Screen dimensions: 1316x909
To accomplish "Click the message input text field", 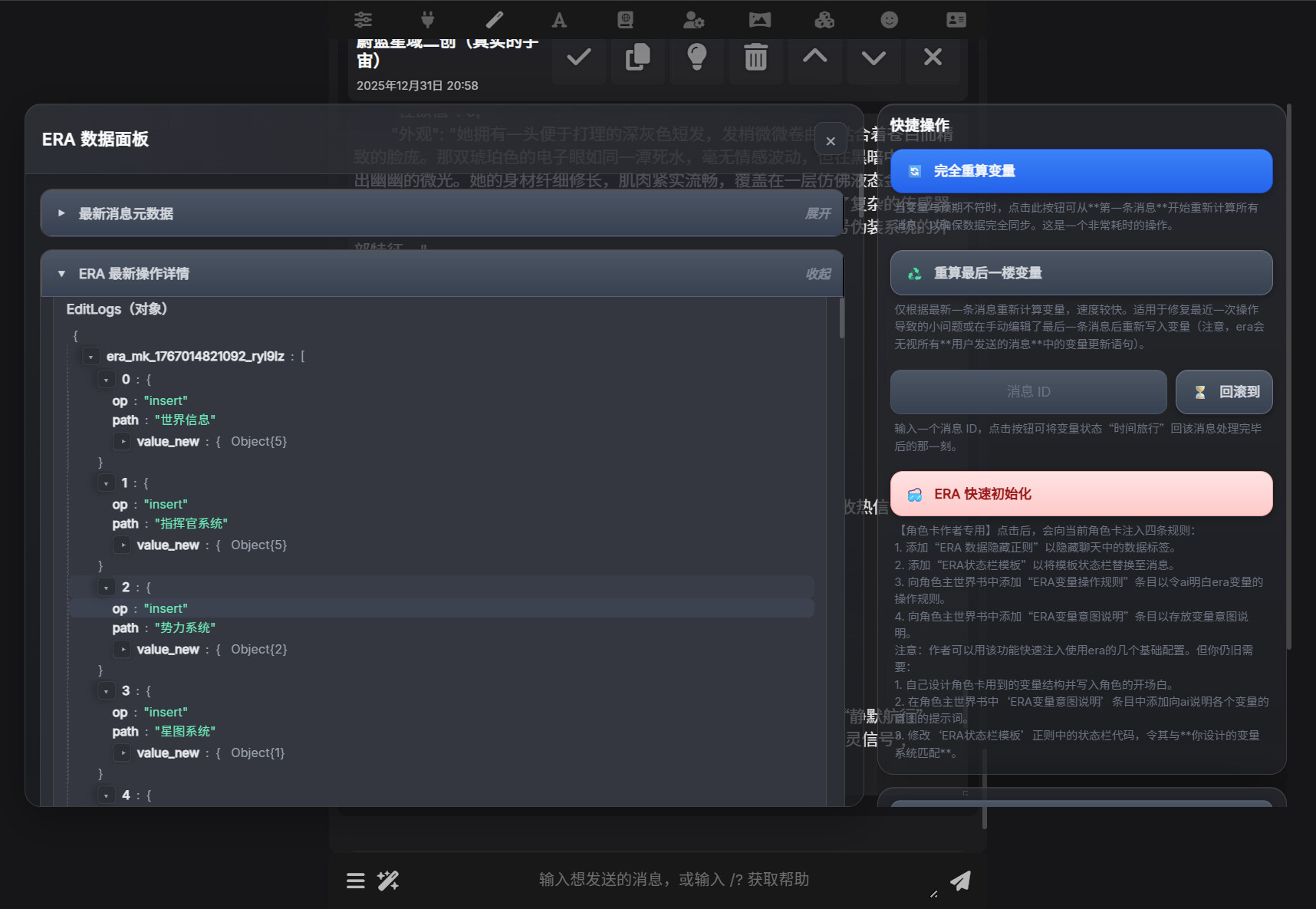I will click(674, 880).
